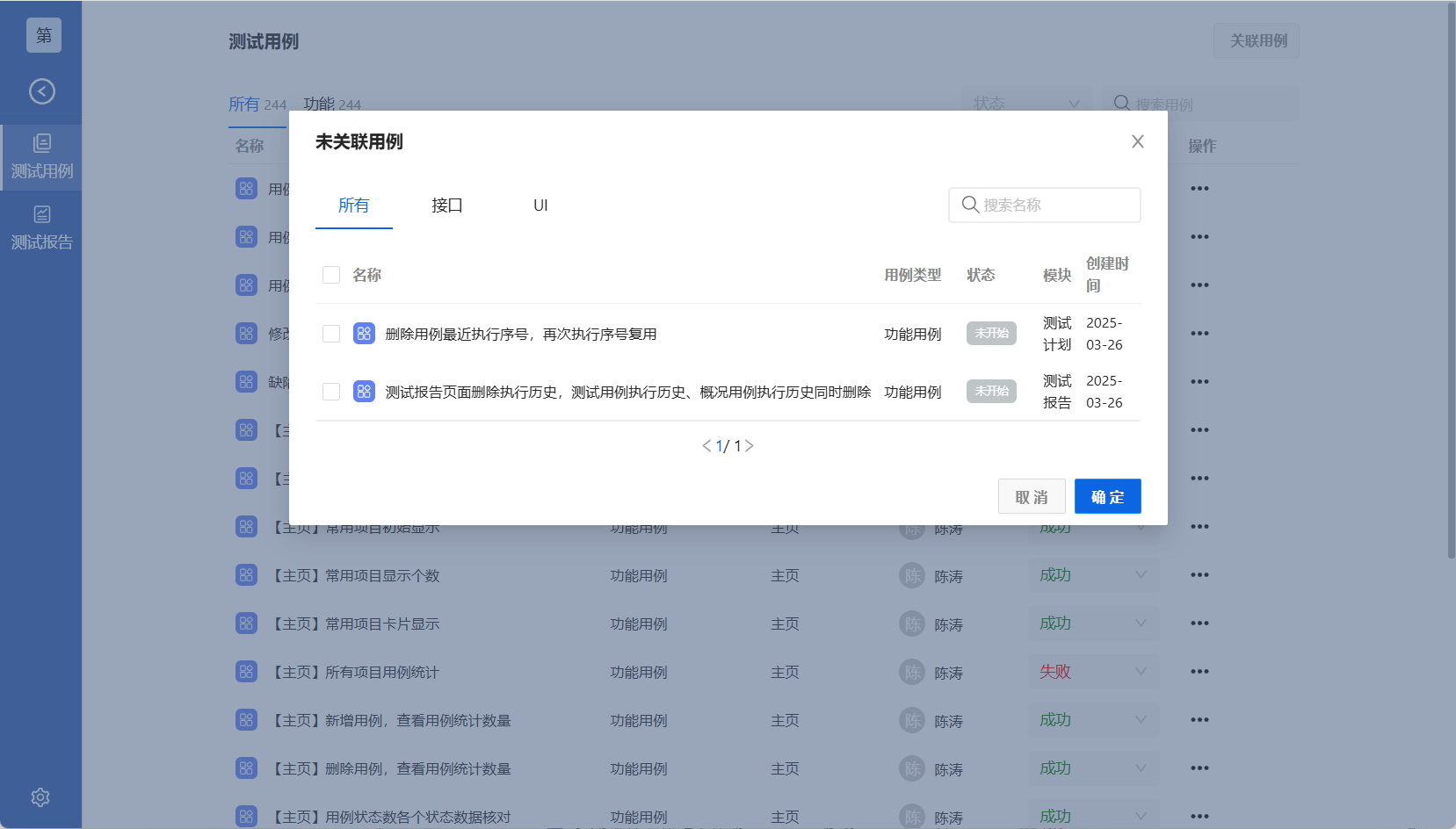Click the 搜索用例 input in background

(1200, 104)
